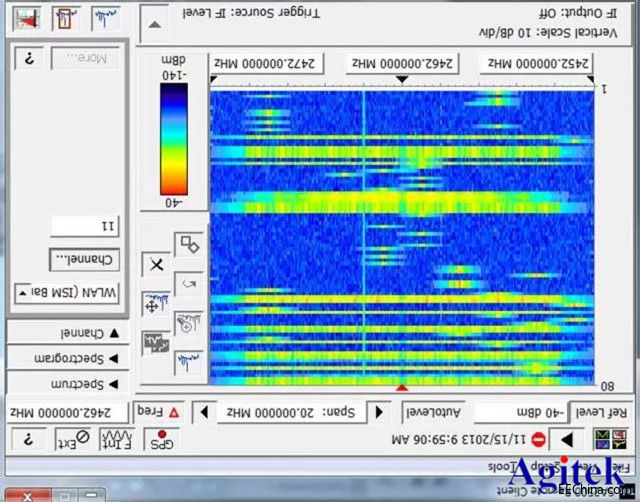Click the -140 color scale label
The image size is (640, 502).
point(174,76)
